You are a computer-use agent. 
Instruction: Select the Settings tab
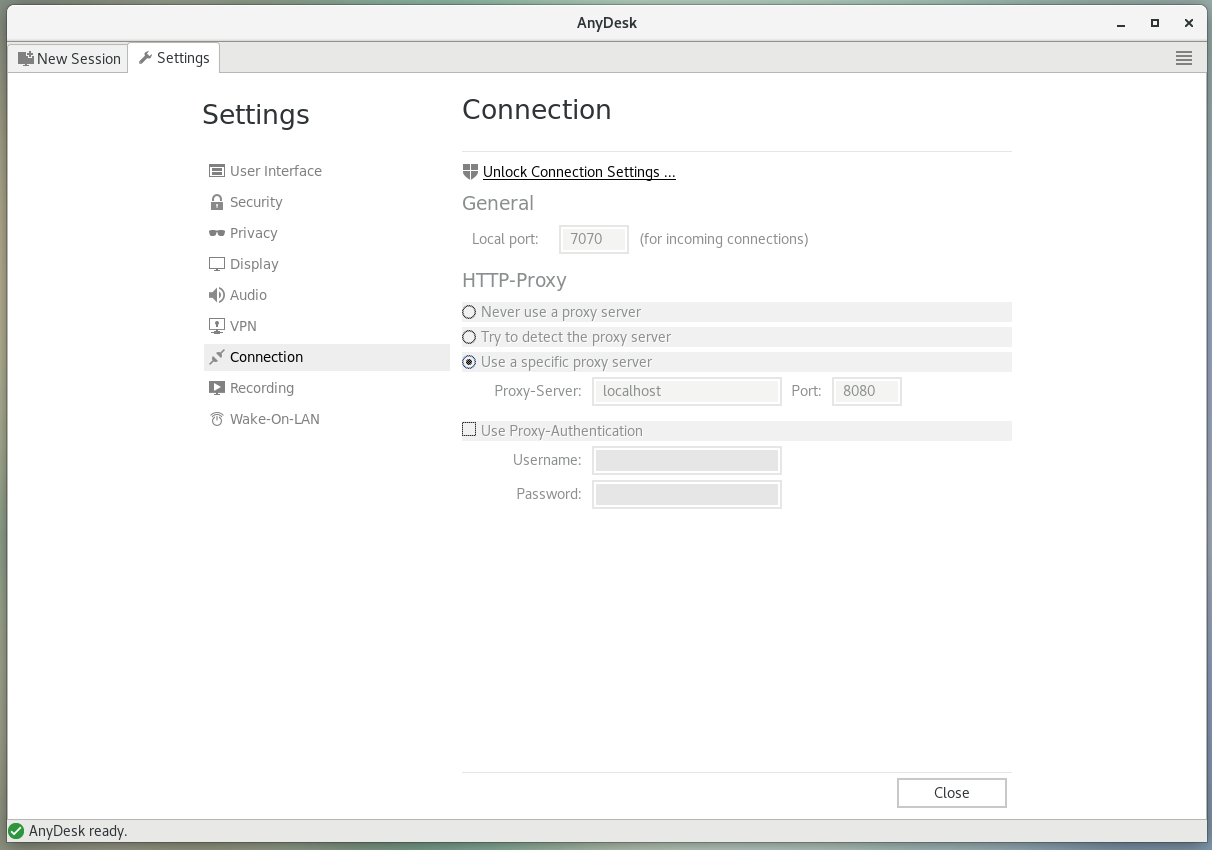[174, 57]
